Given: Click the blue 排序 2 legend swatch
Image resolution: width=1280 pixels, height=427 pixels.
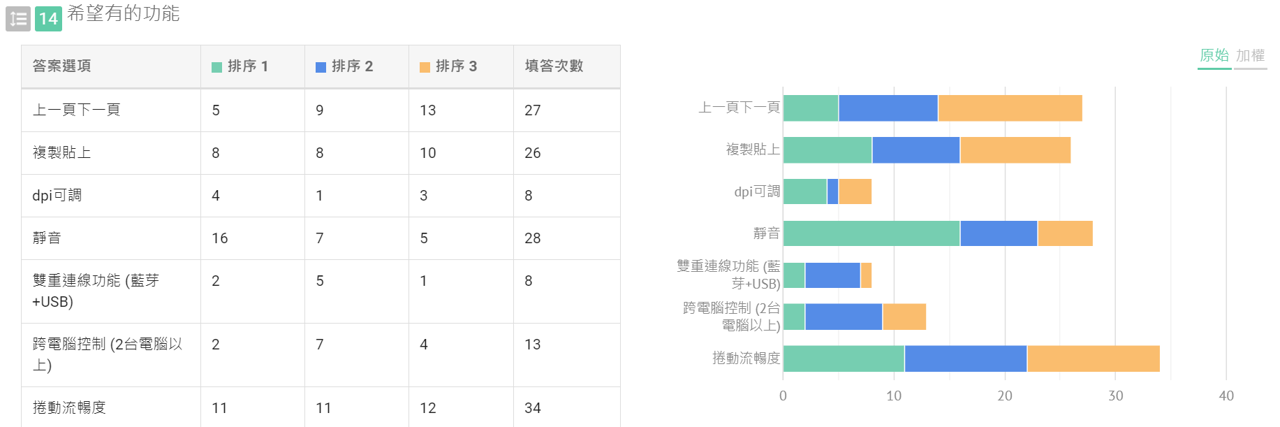Looking at the screenshot, I should tap(321, 67).
